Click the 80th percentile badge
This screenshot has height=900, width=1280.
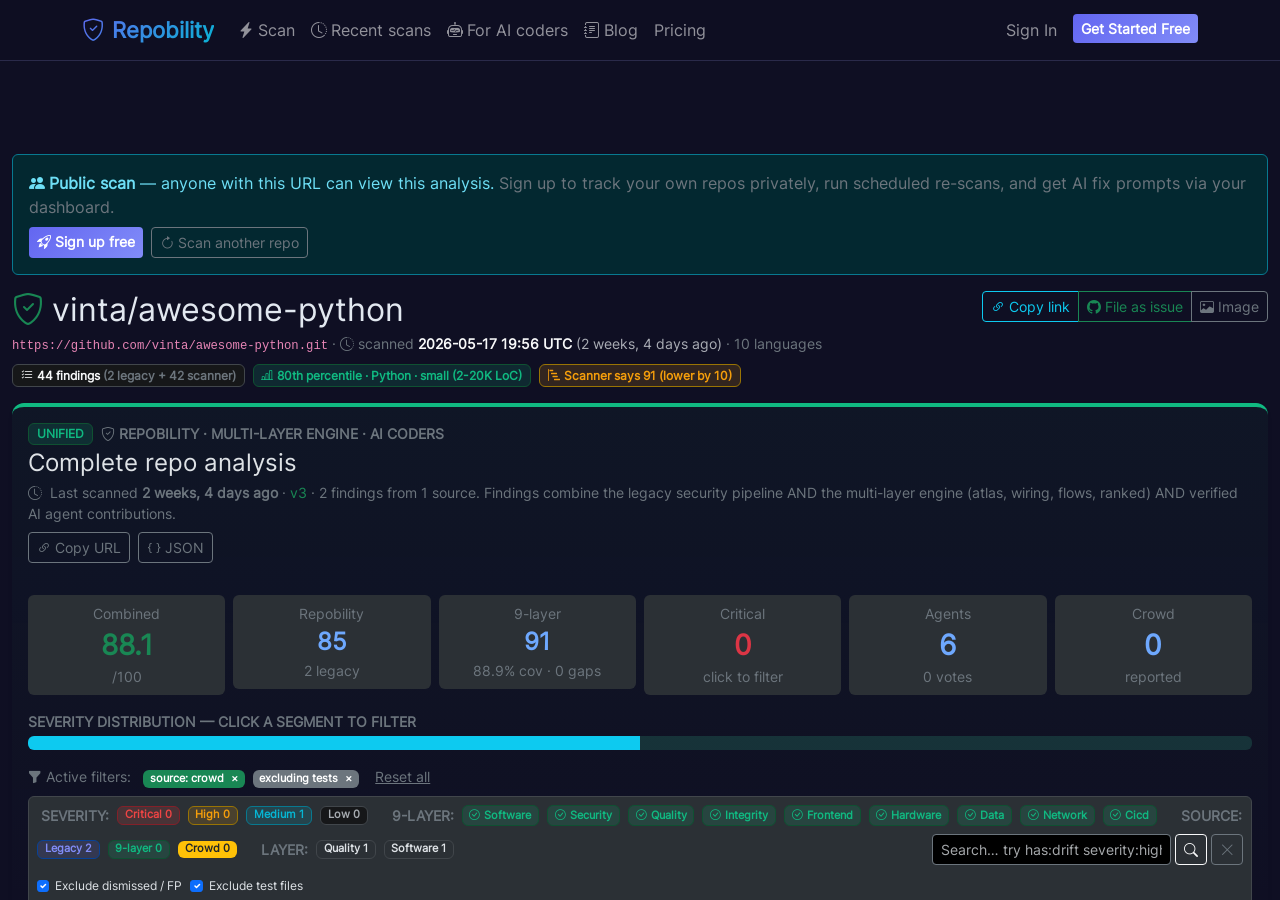(392, 376)
